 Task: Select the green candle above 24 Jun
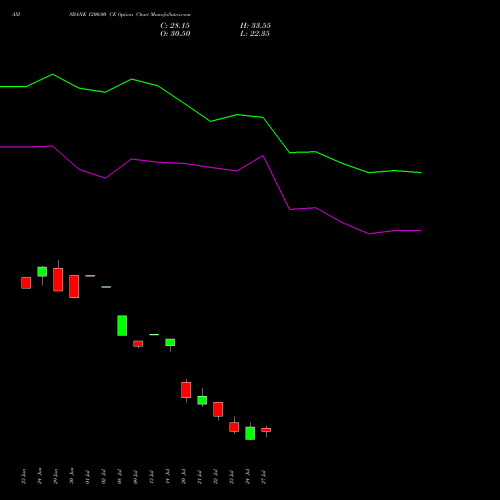coord(42,272)
